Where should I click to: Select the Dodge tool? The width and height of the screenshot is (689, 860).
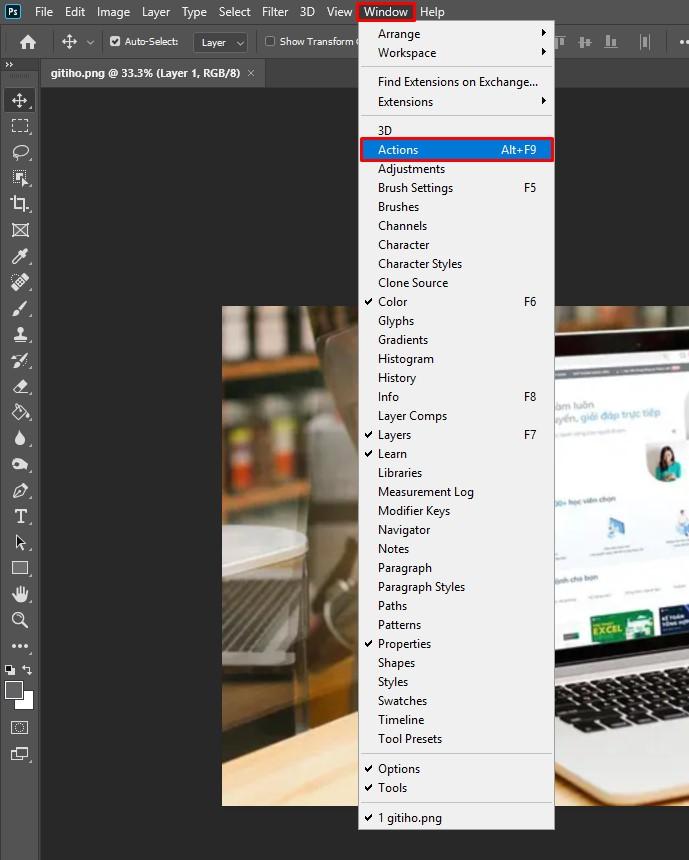pos(20,465)
